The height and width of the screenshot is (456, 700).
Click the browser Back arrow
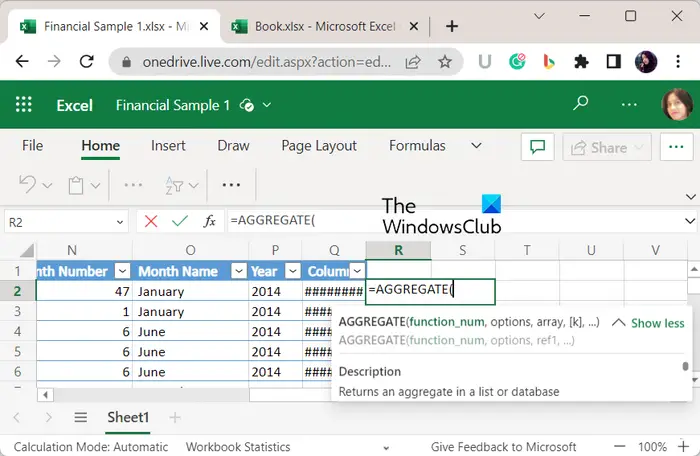point(22,61)
